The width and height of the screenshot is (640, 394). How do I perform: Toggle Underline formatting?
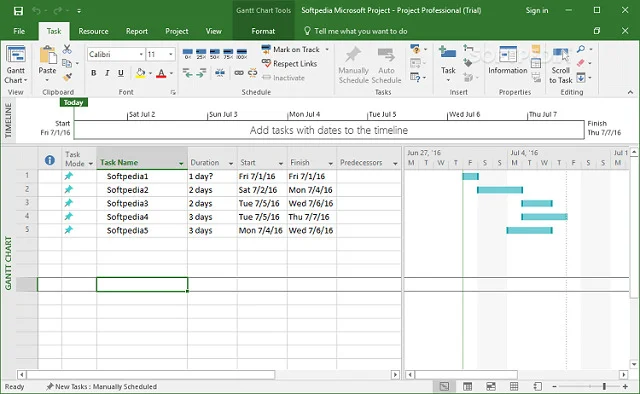click(x=121, y=73)
